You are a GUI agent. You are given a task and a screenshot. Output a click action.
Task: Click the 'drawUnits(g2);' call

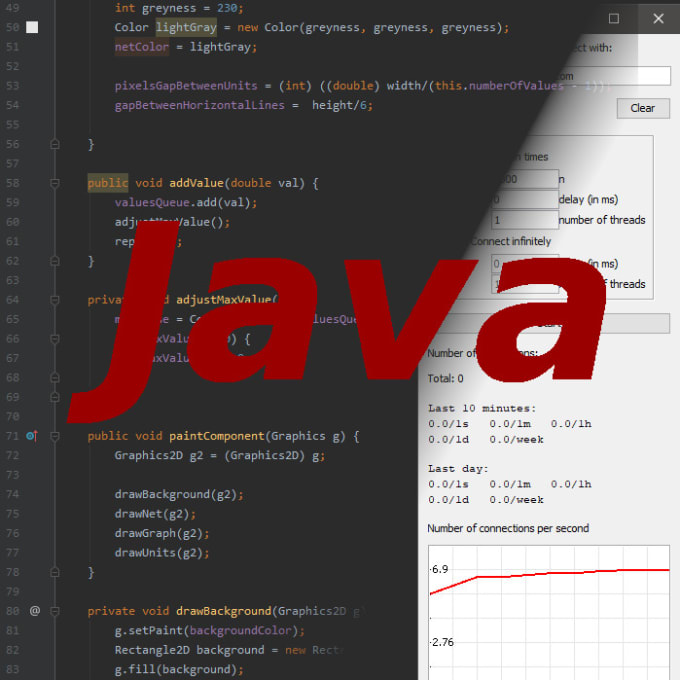[x=162, y=552]
